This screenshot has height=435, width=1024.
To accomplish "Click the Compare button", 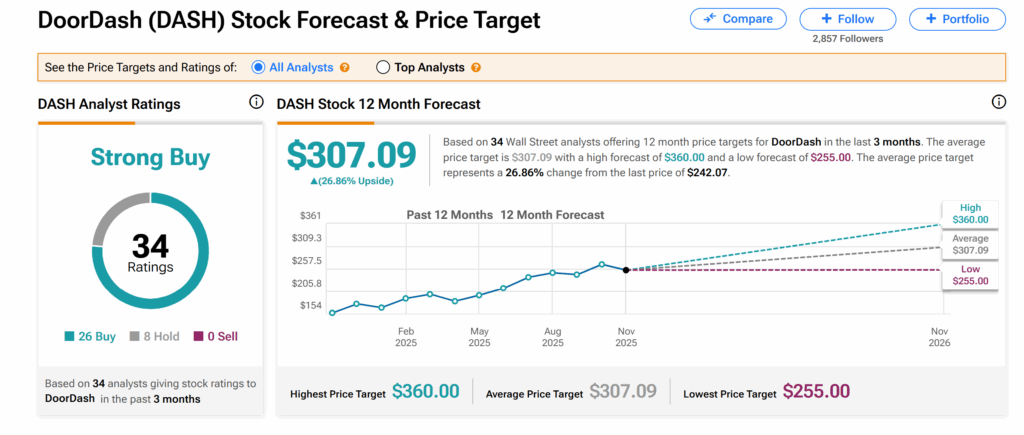I will [x=738, y=19].
